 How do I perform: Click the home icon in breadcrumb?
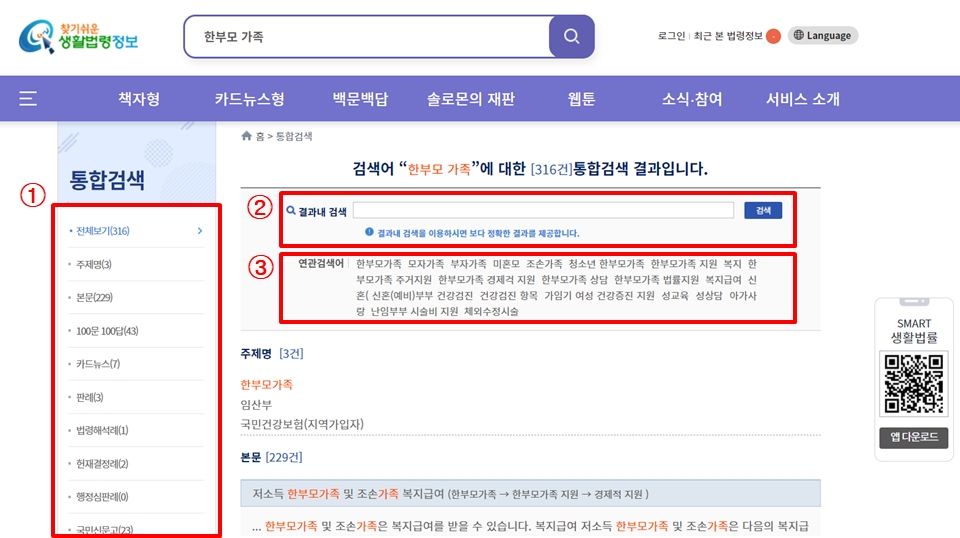click(247, 136)
